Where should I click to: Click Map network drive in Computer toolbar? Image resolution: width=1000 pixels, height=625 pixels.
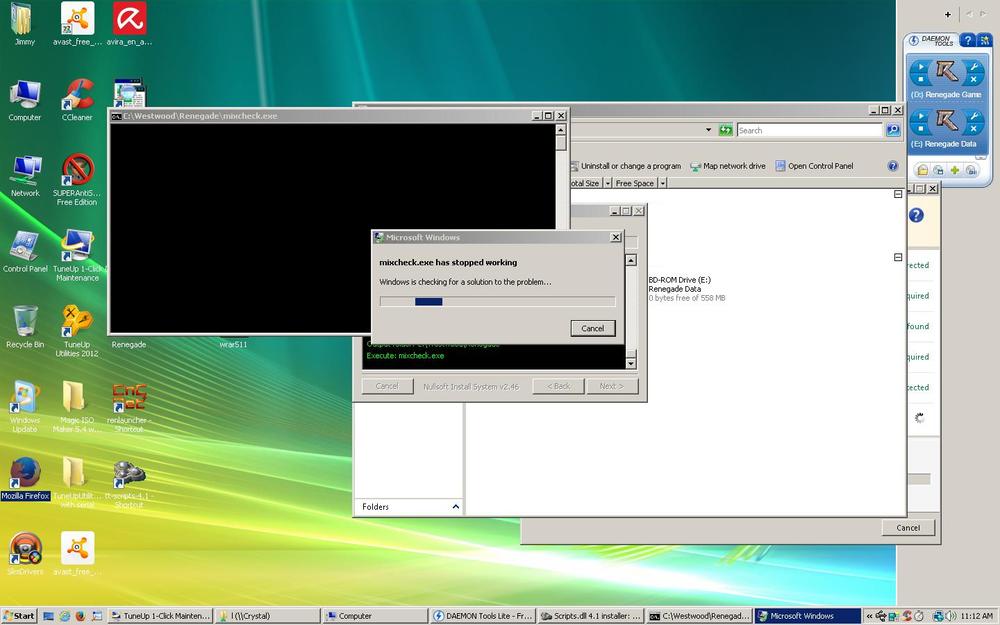(x=728, y=166)
